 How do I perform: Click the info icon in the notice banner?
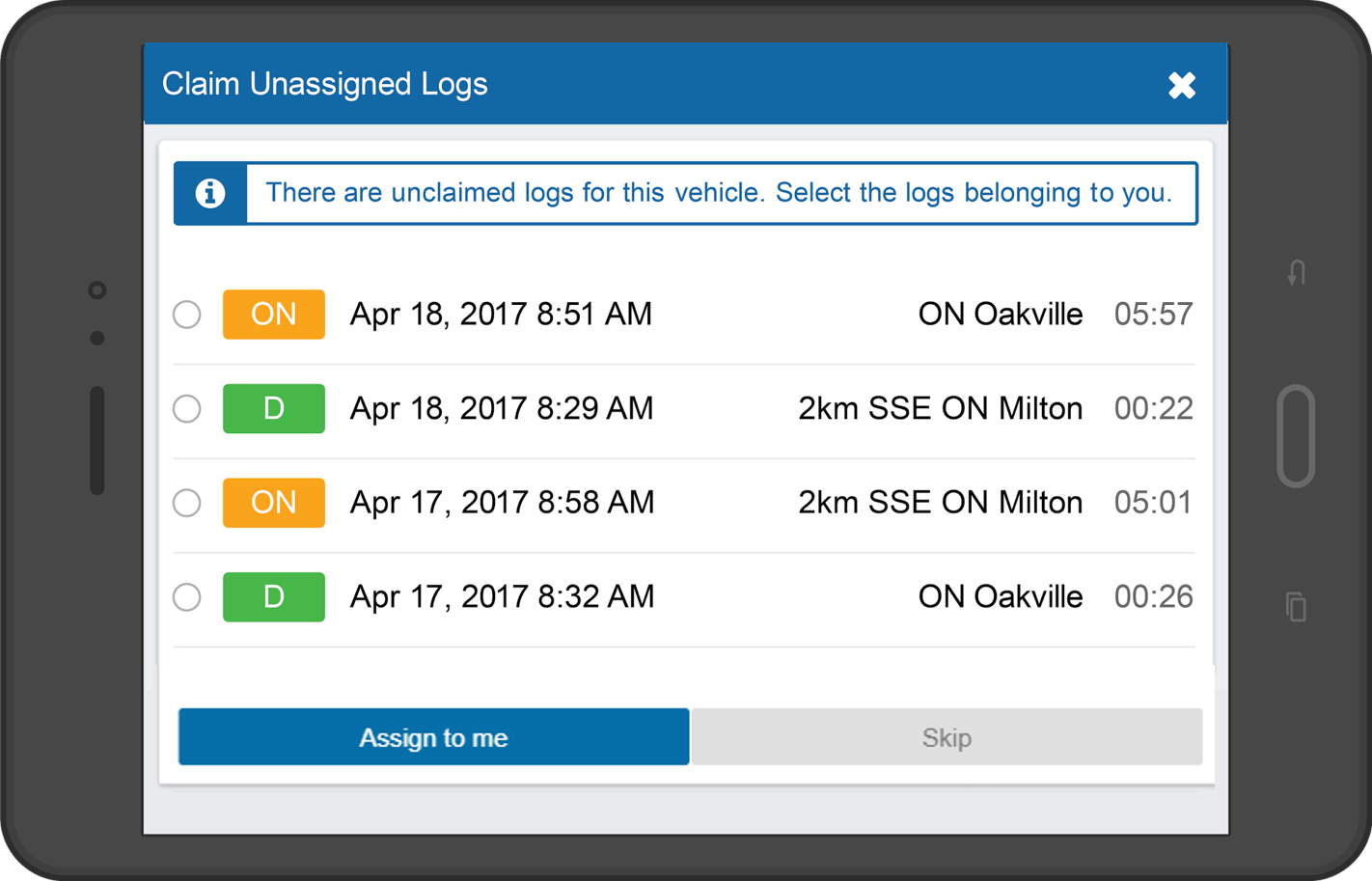(209, 193)
